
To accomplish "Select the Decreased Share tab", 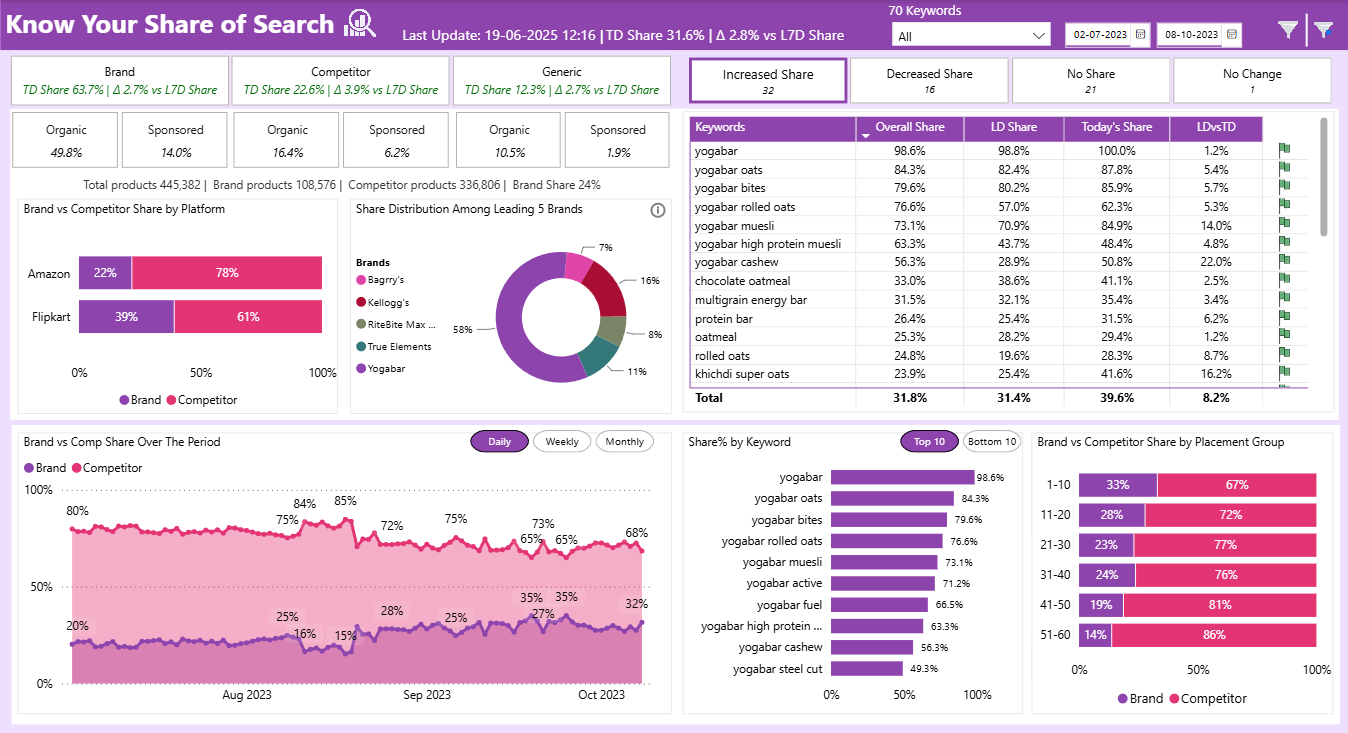I will [x=929, y=81].
